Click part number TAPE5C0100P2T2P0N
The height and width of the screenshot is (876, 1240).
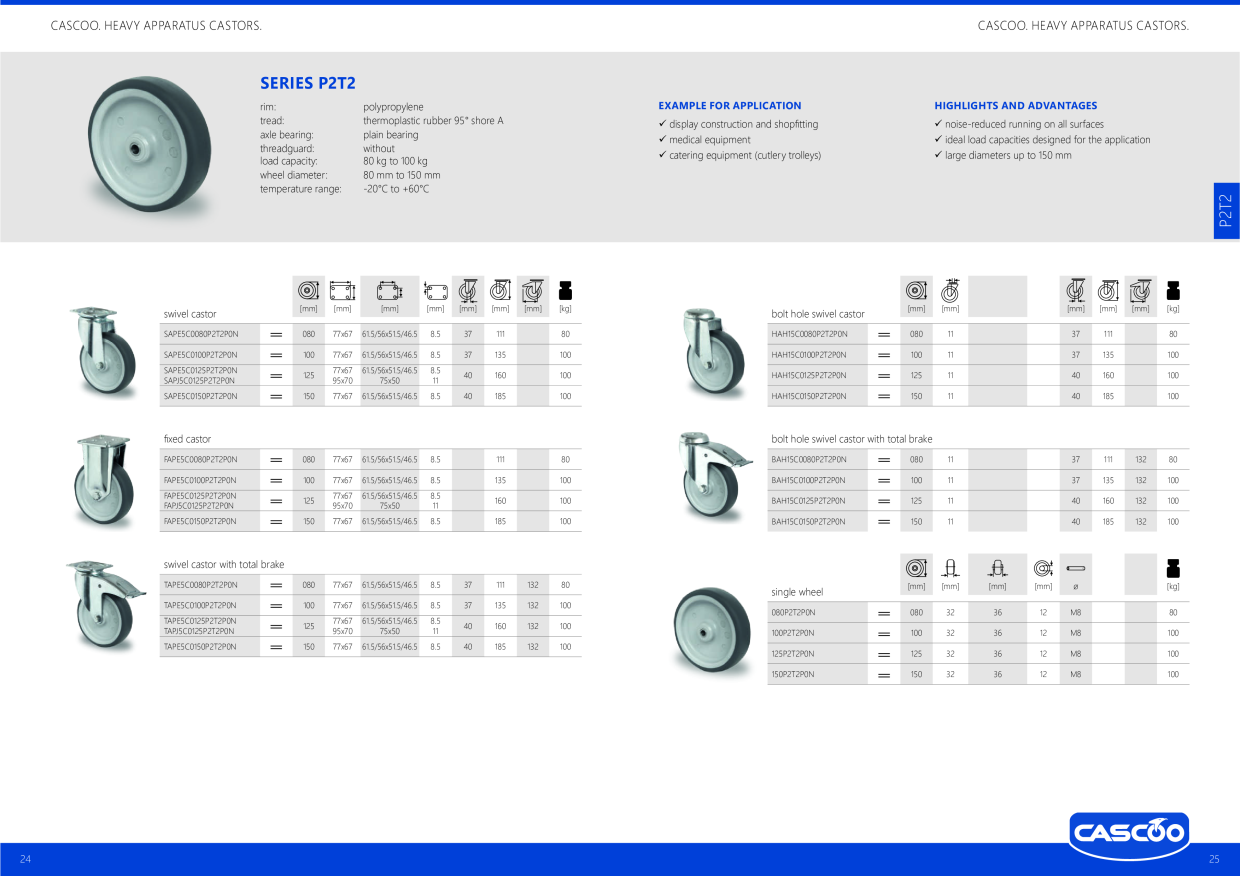(201, 606)
